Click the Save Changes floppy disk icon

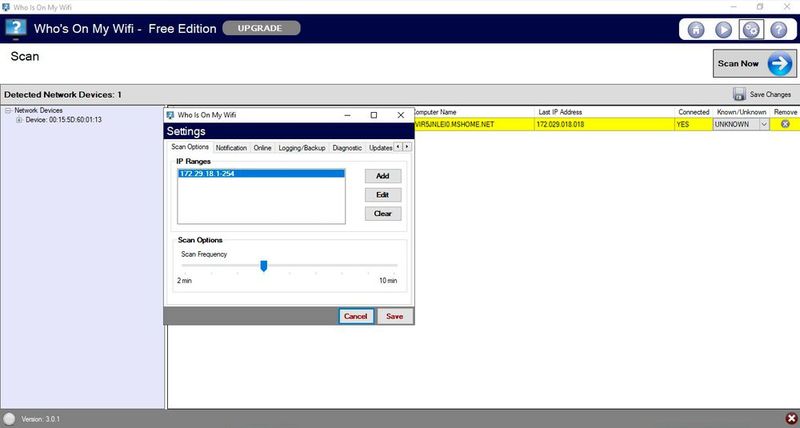click(739, 94)
